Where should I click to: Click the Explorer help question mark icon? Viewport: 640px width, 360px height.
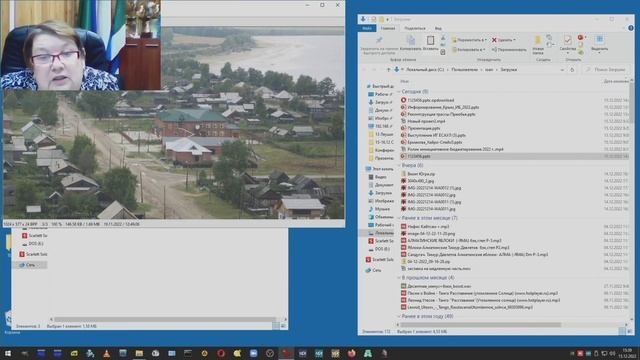point(631,28)
